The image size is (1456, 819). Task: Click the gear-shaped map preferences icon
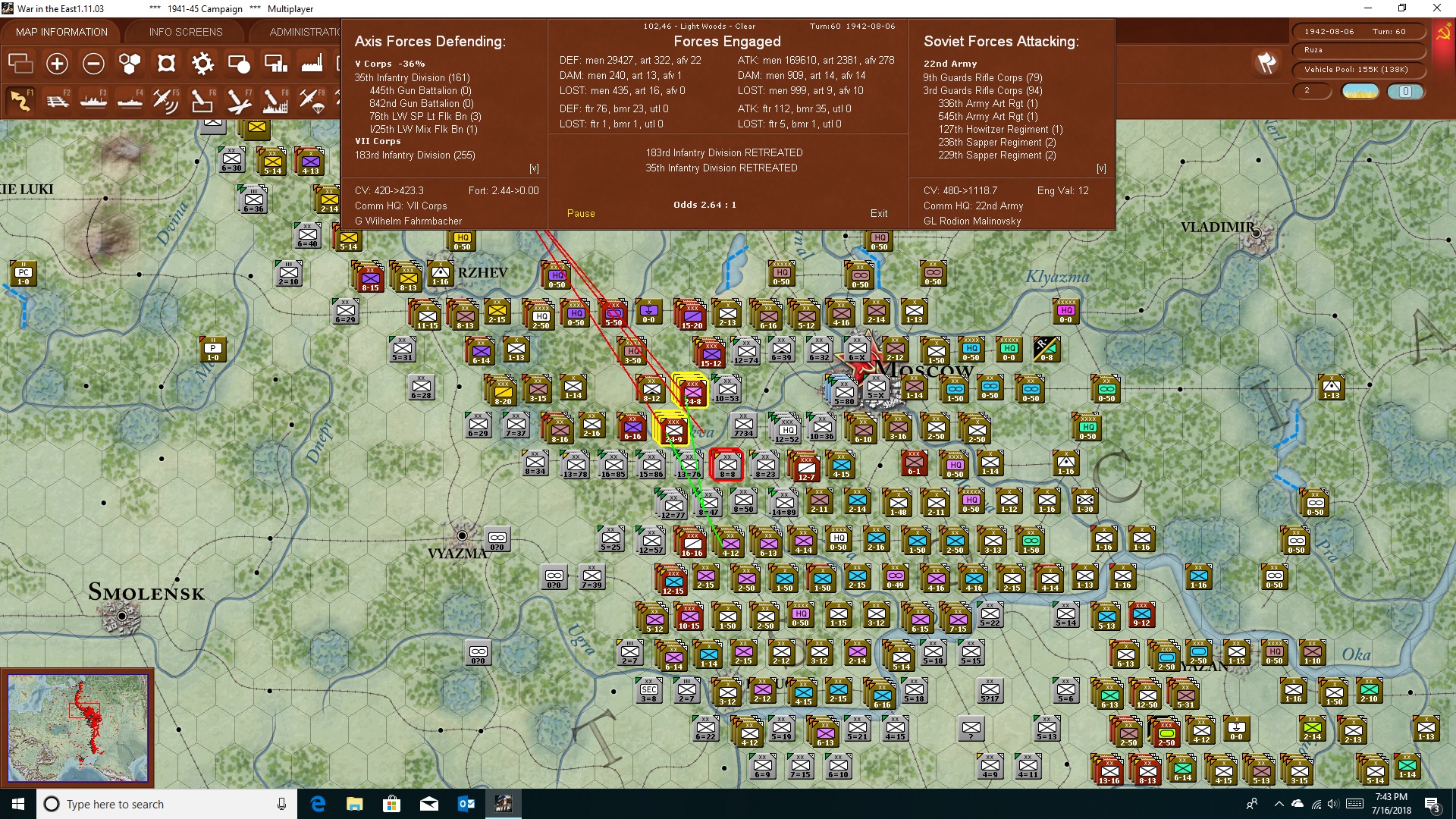pos(202,64)
